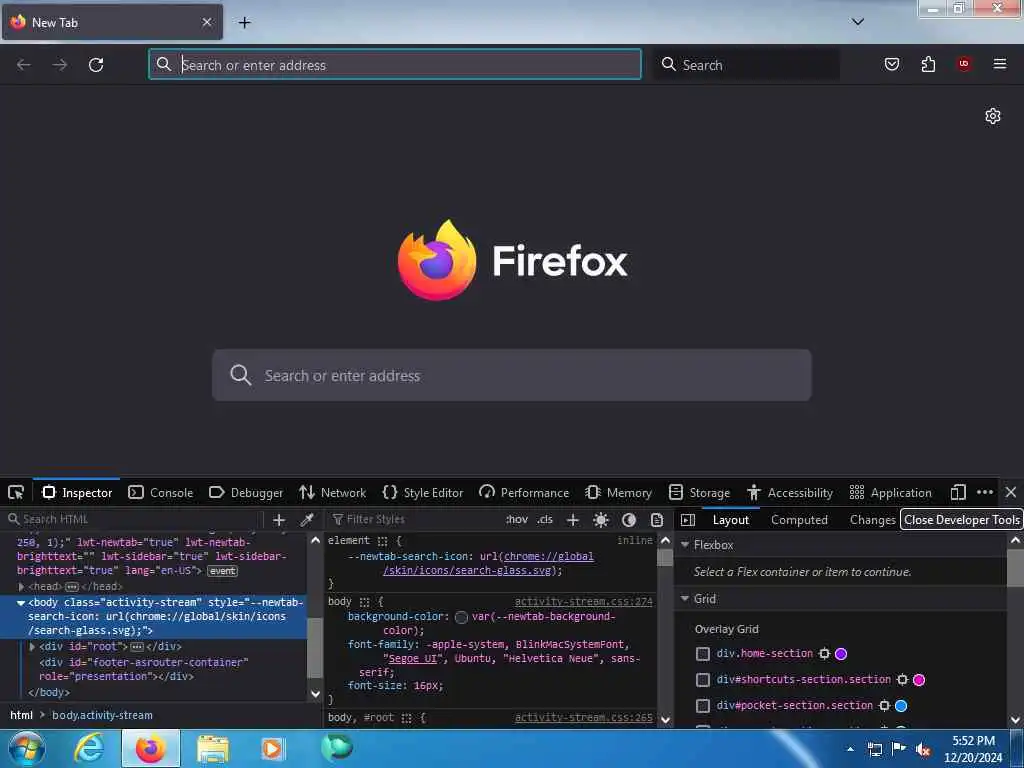Click pocket-section select-node target icon
This screenshot has width=1024, height=768.
pos(885,706)
